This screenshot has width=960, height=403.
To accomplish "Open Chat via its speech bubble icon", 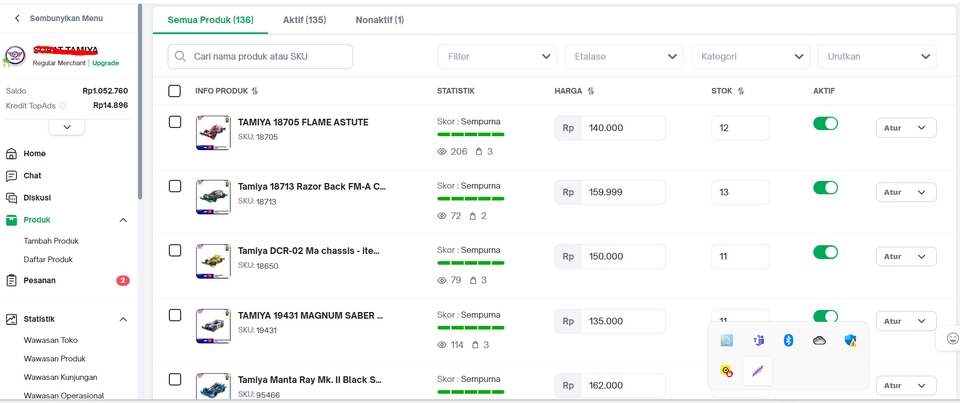I will coord(11,176).
